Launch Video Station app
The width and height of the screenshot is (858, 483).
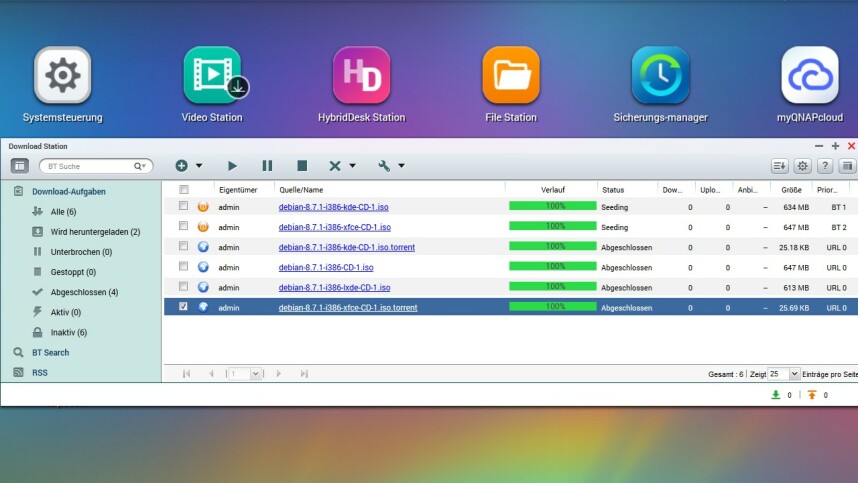coord(213,75)
